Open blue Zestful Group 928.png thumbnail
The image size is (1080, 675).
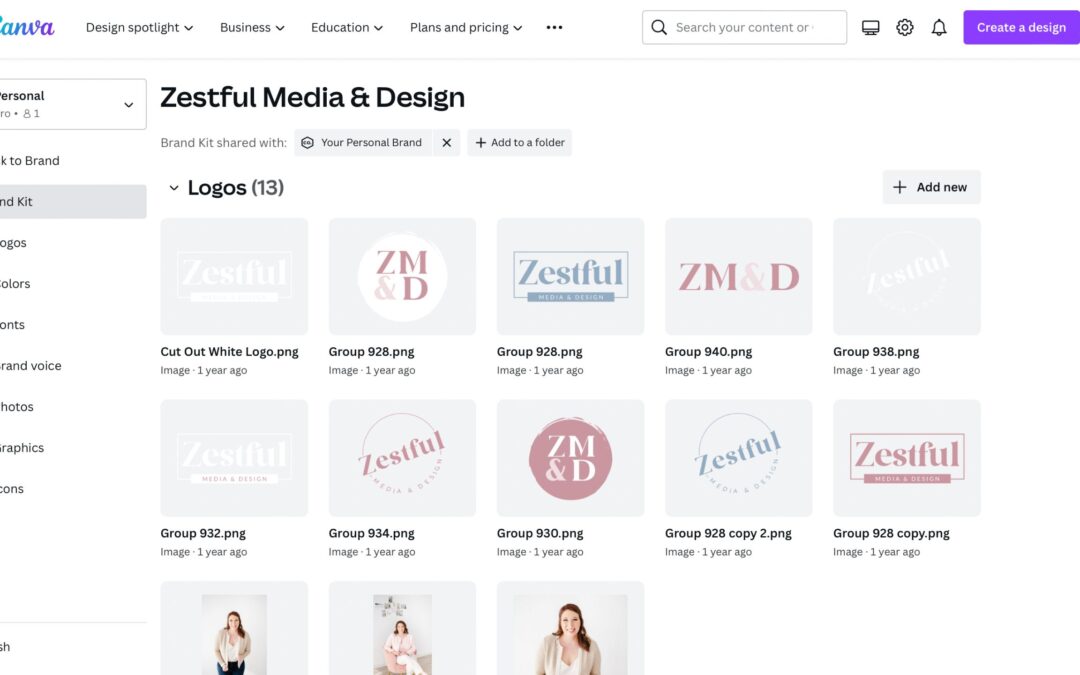point(570,276)
